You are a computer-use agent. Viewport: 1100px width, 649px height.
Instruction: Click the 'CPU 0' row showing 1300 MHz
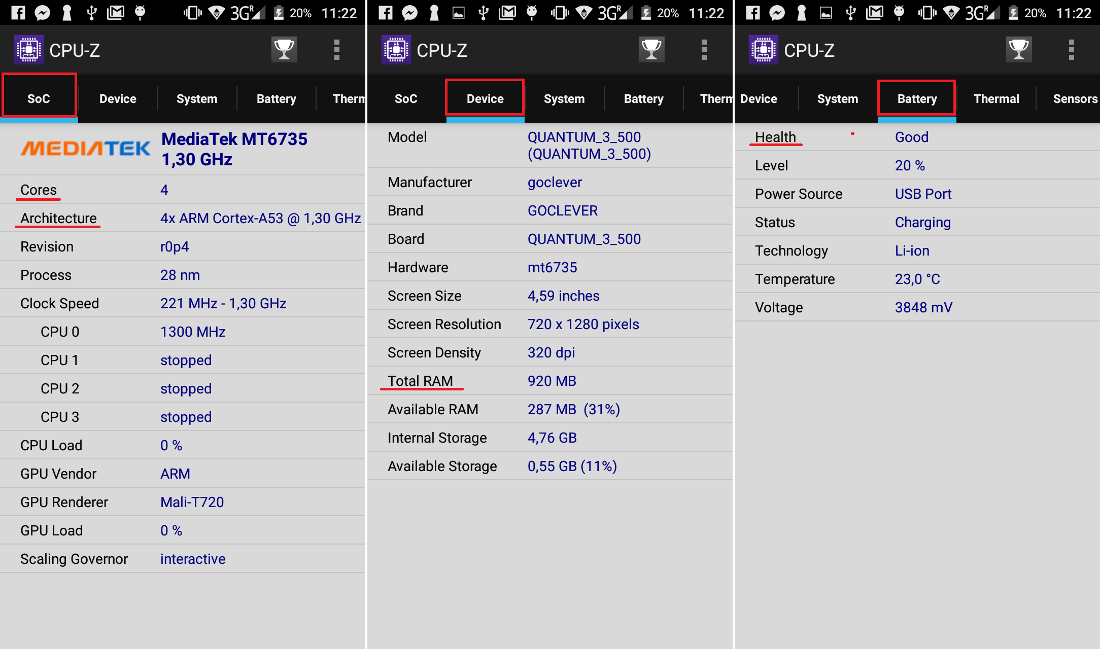coord(182,331)
